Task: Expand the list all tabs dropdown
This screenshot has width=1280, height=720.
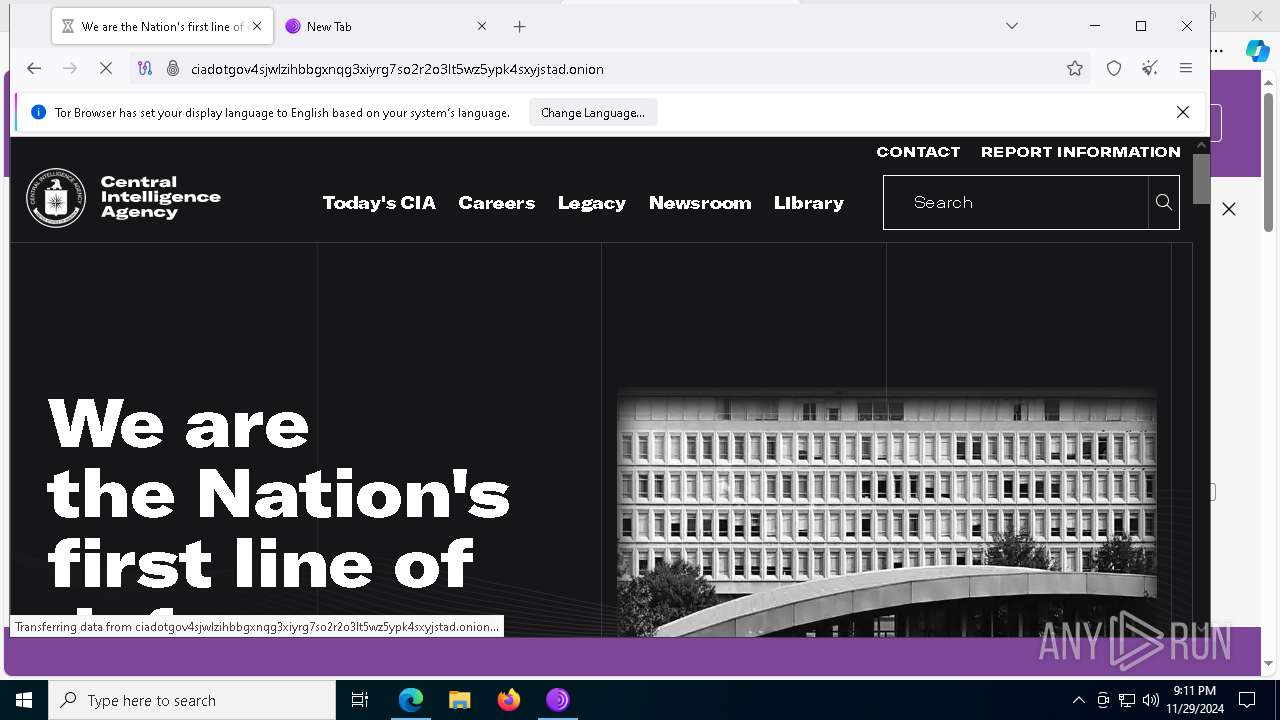Action: tap(1012, 26)
